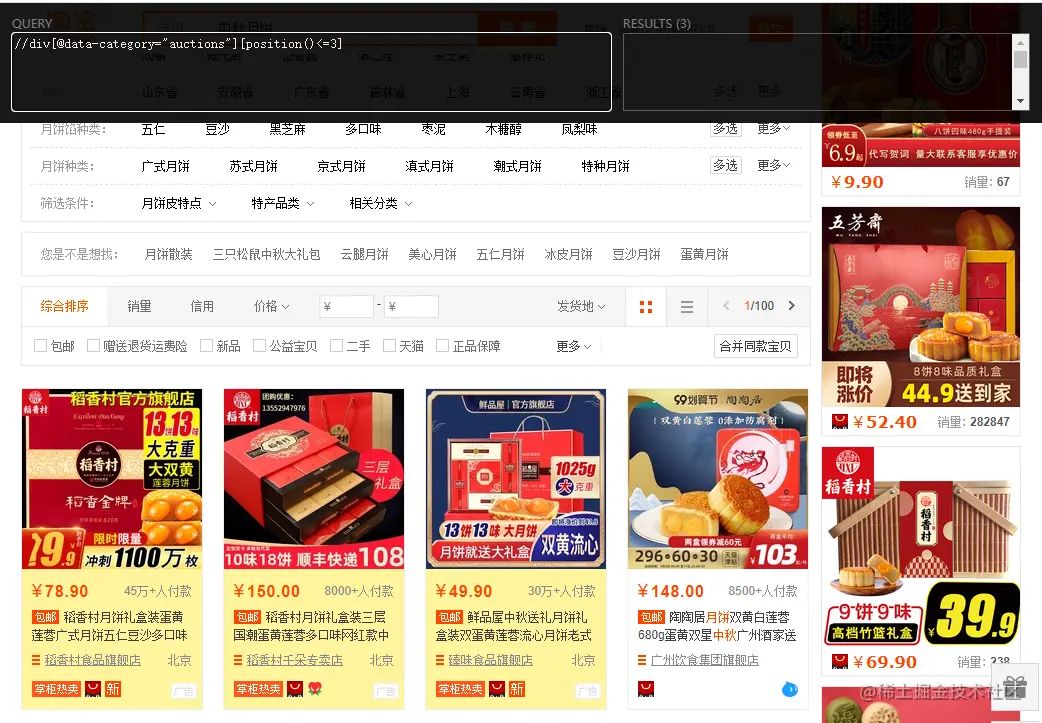Screen dimensions: 1042x723
Task: Open 稻香村食品旗舰店 shop link
Action: pyautogui.click(x=92, y=660)
